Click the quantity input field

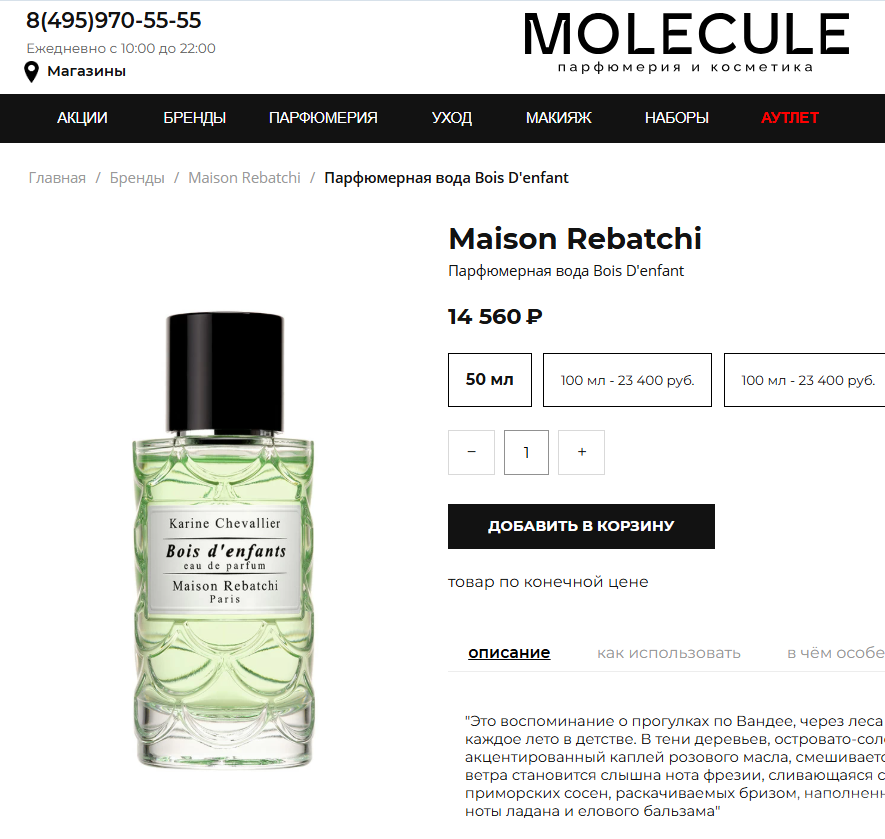click(x=526, y=452)
